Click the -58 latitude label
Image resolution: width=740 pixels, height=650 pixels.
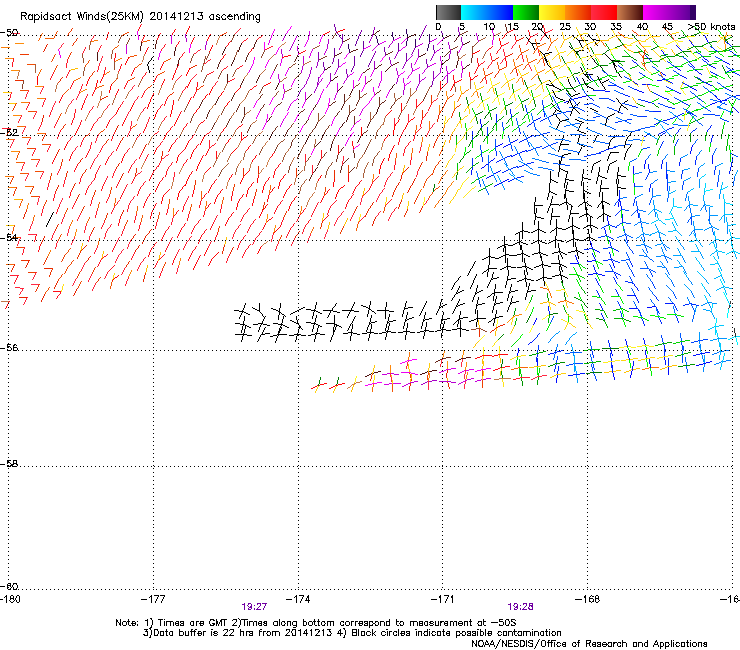(x=9, y=464)
